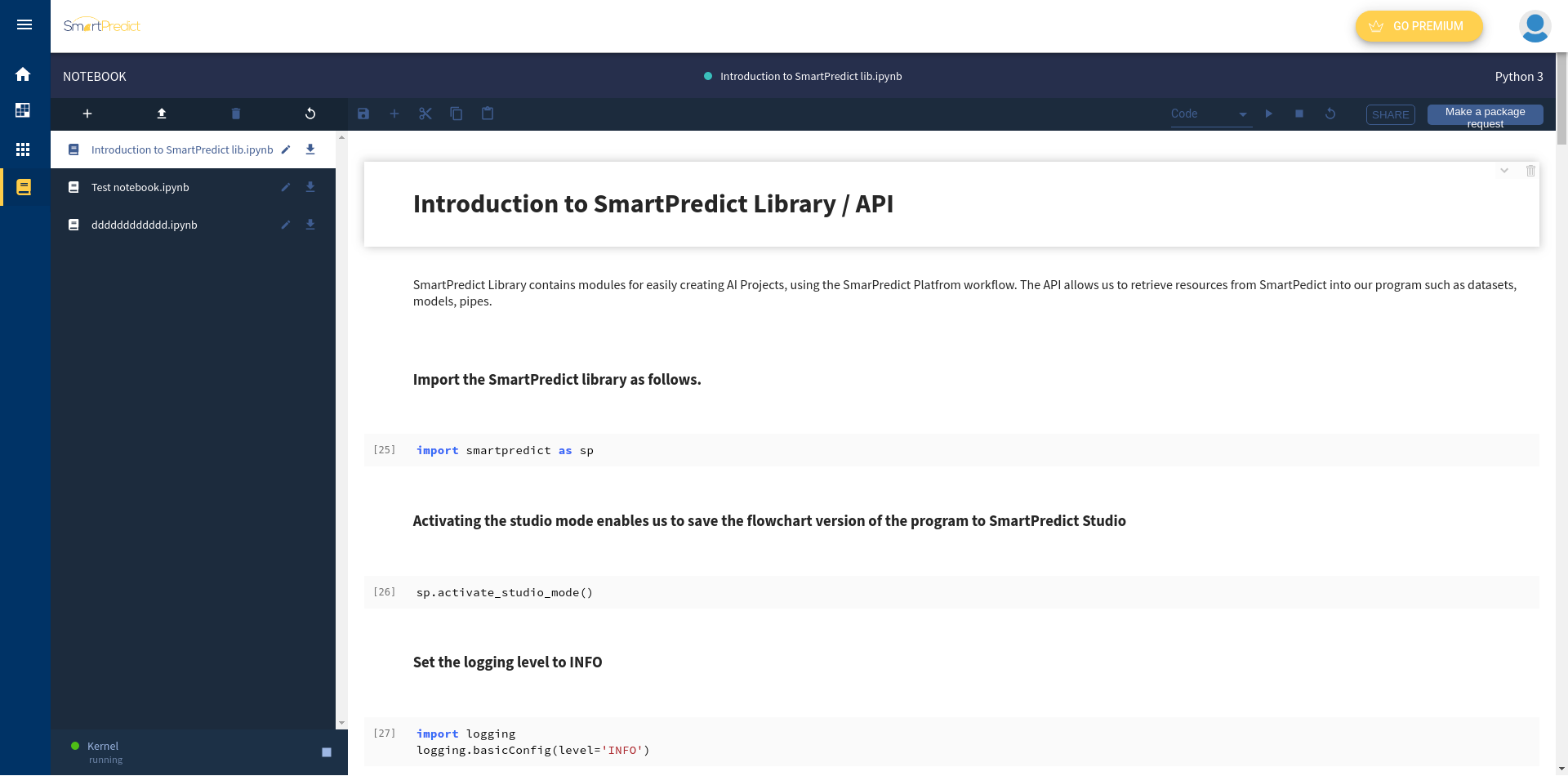Open the Home icon in the left sidebar
Screen dimensions: 1568x776
pyautogui.click(x=23, y=74)
